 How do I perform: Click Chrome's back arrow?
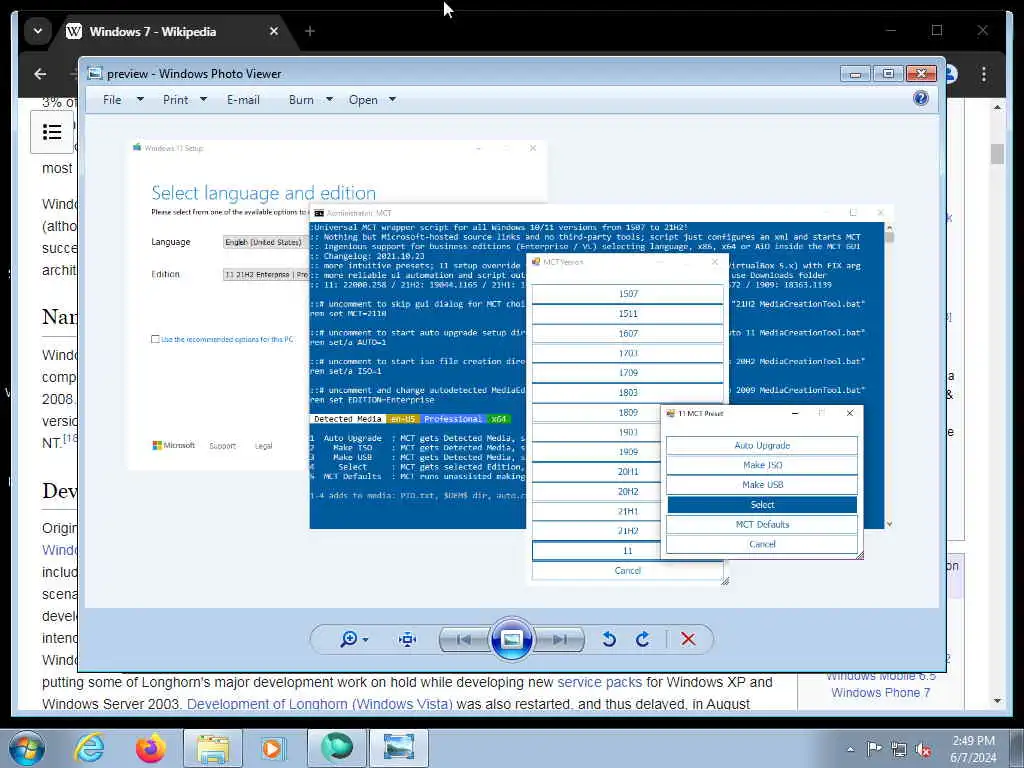point(40,74)
